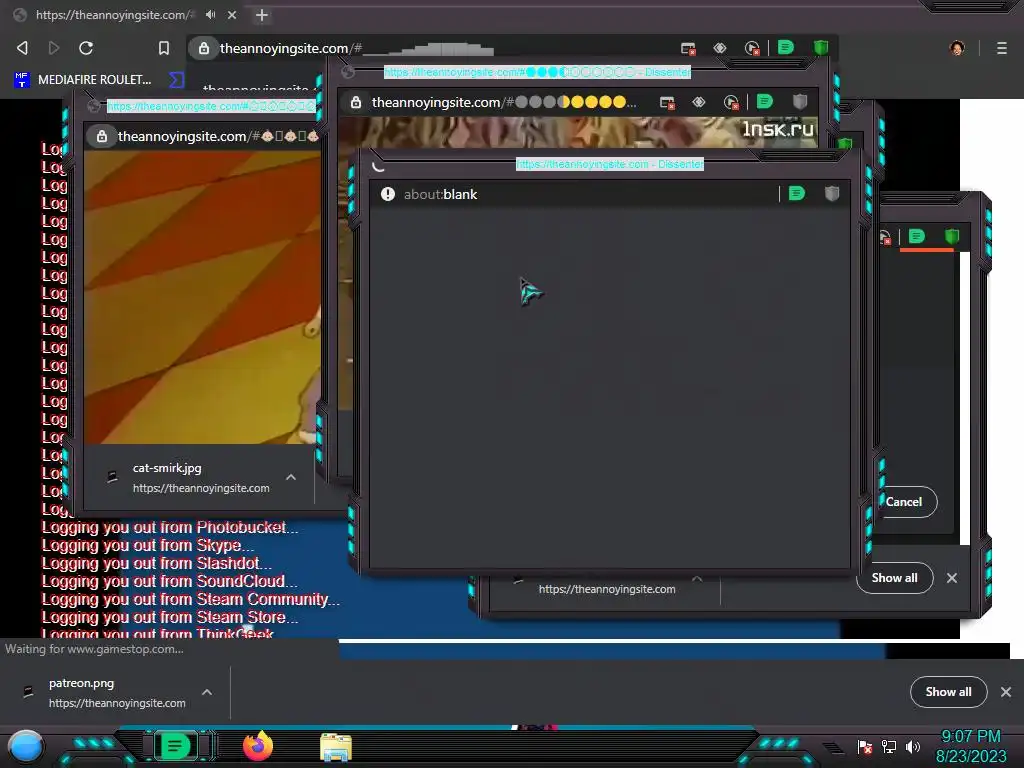Click Show all in the right window's download bar
1024x768 pixels.
coord(895,578)
